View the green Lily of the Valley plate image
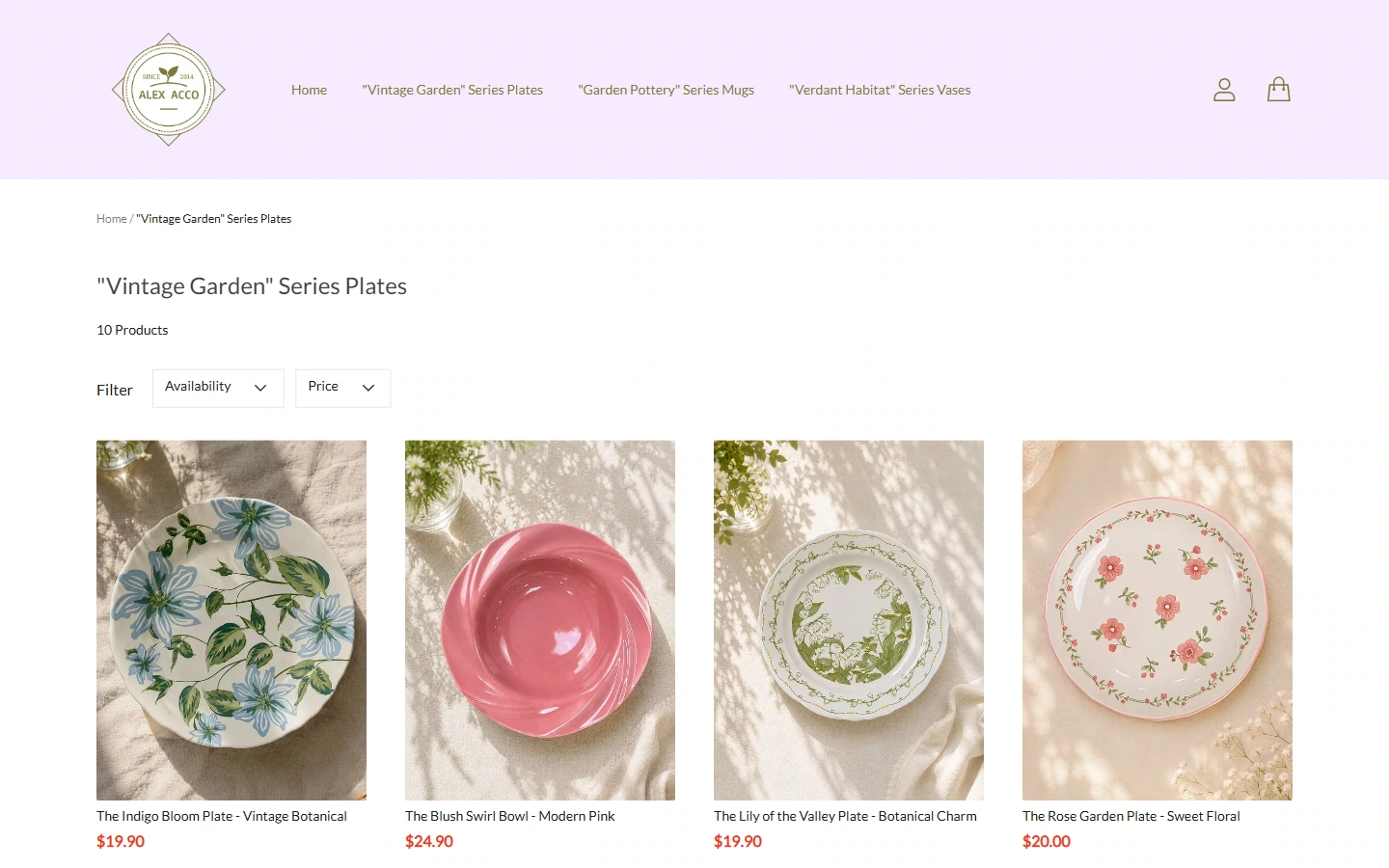This screenshot has width=1389, height=868. (849, 620)
